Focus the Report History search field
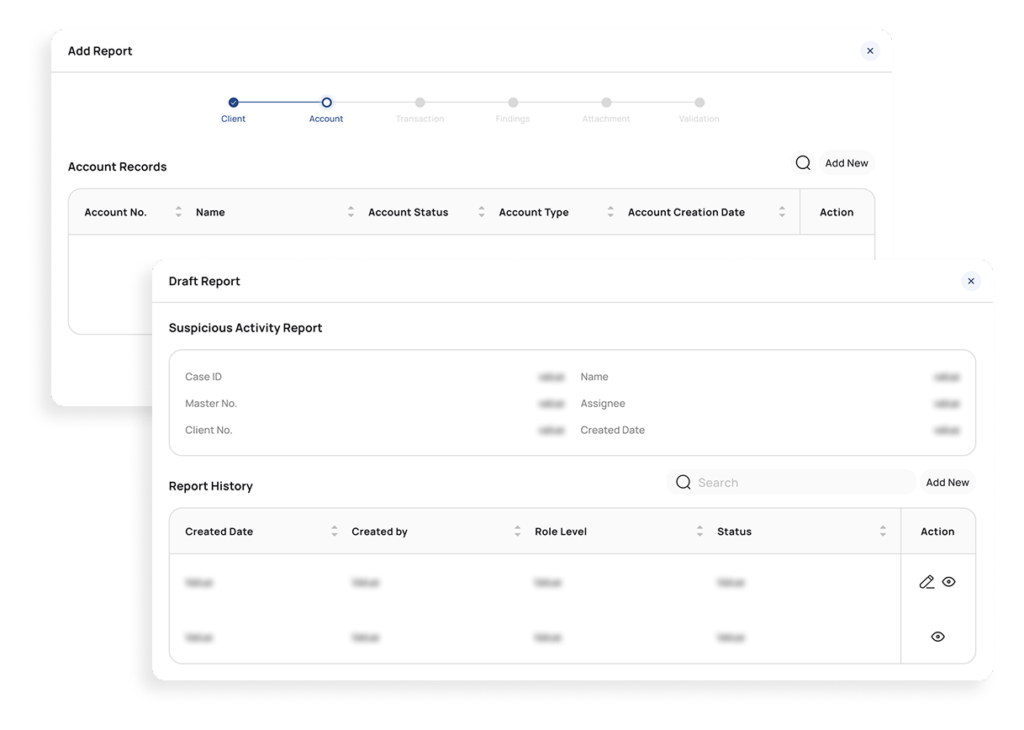Image resolution: width=1024 pixels, height=730 pixels. 800,483
